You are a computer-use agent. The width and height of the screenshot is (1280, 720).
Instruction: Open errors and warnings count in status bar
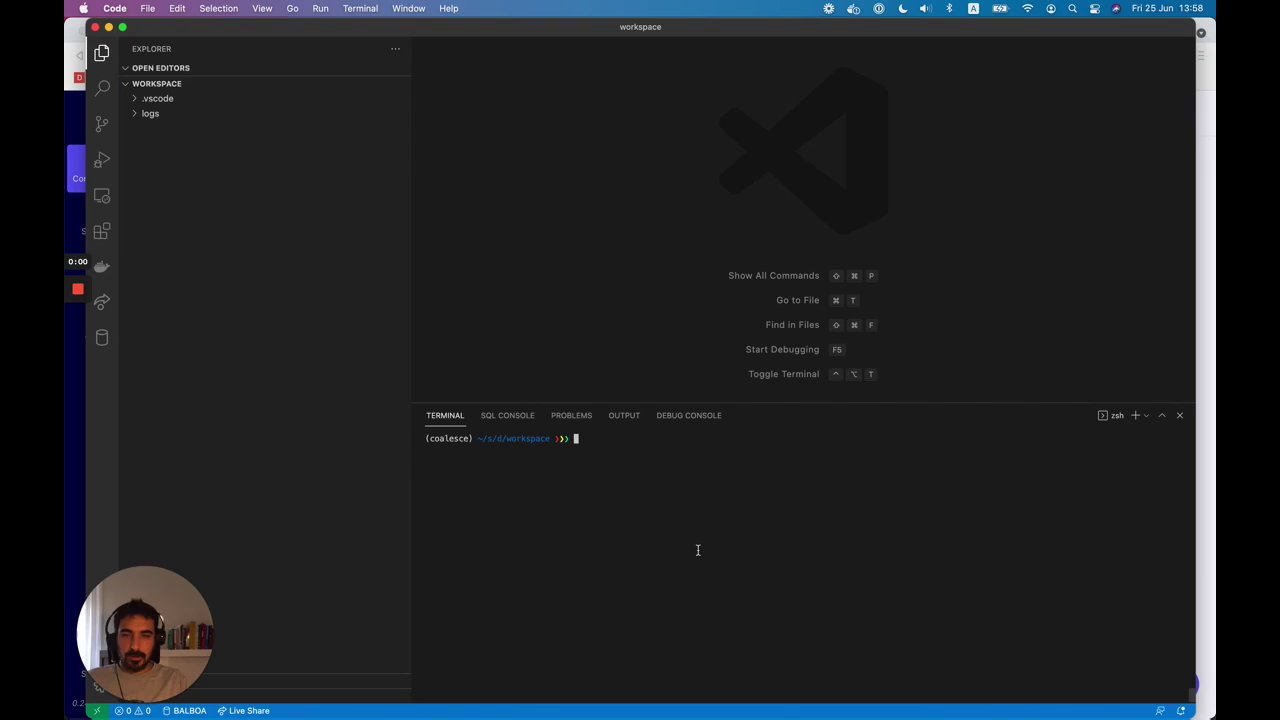pyautogui.click(x=133, y=711)
